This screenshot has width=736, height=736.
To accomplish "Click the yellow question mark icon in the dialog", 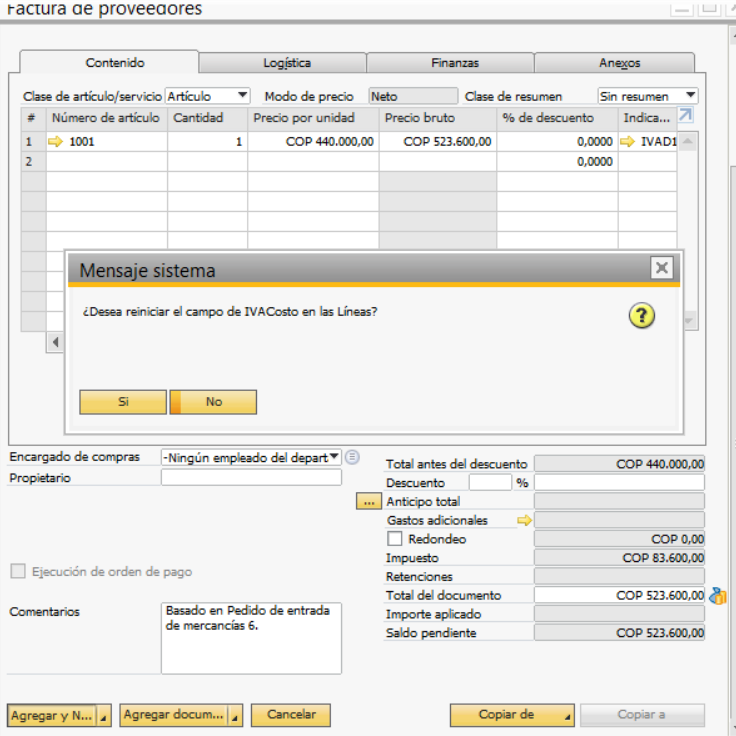I will point(641,316).
